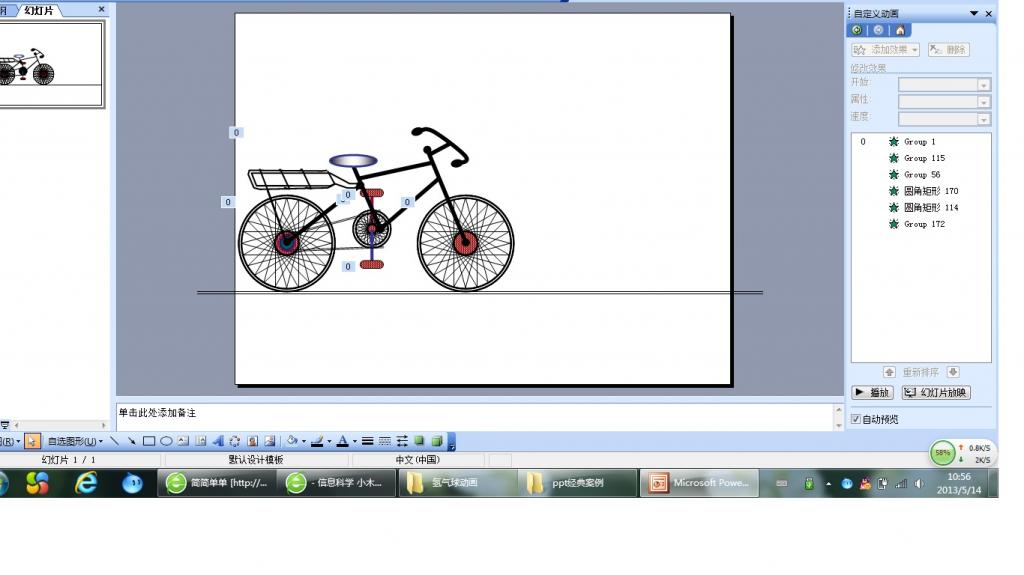Screen dimensions: 1024x575
Task: Open the 简简单单 browser taskbar item
Action: (216, 484)
